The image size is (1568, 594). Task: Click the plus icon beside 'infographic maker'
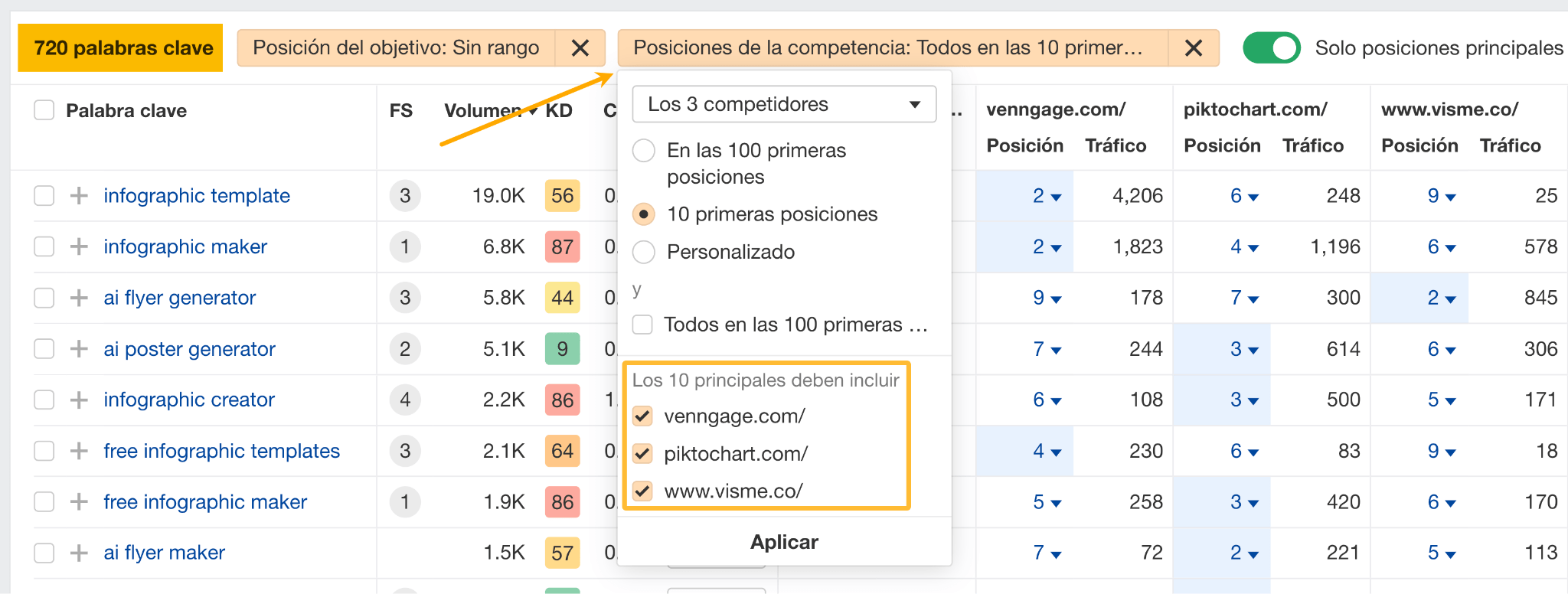coord(79,246)
